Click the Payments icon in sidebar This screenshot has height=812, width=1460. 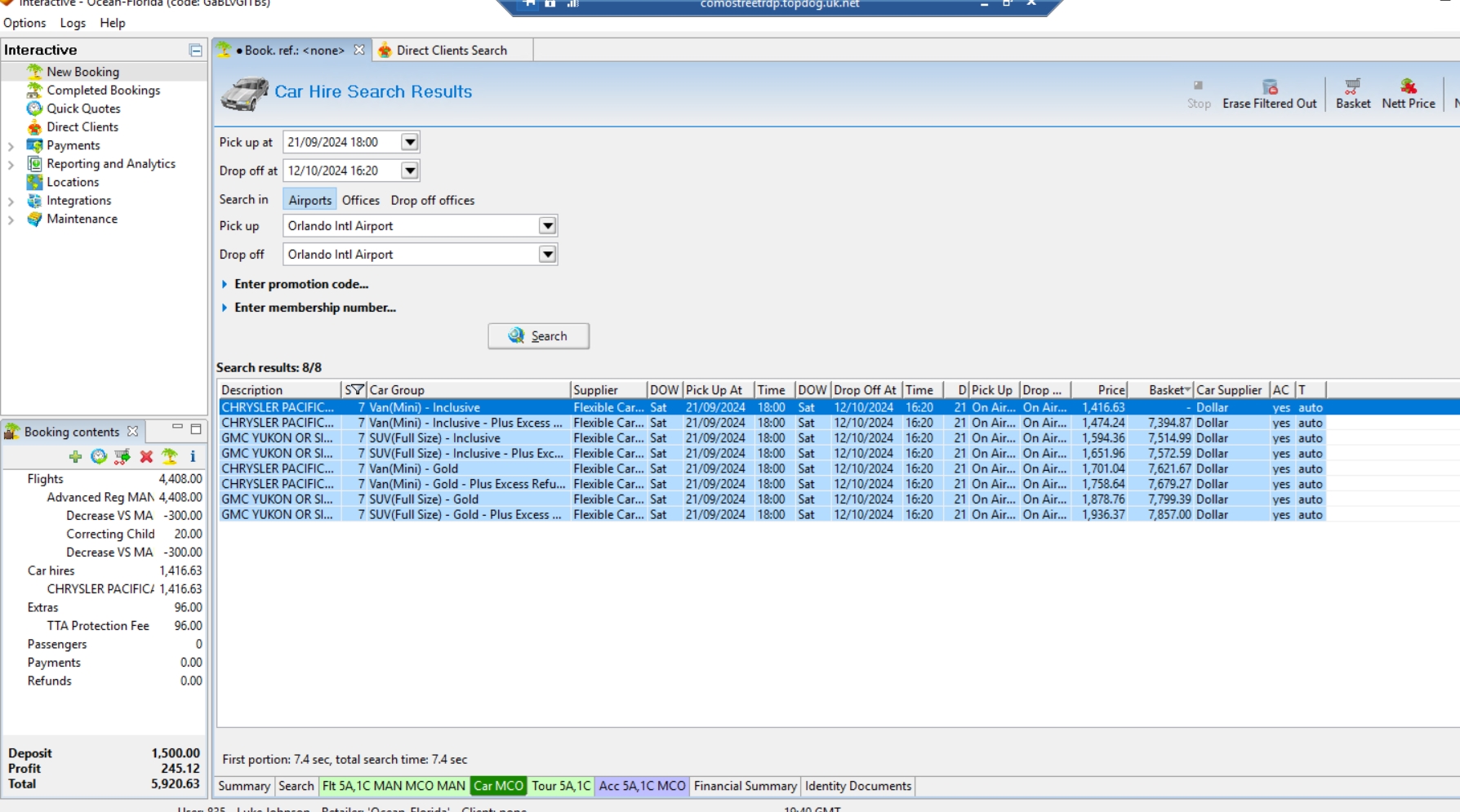pyautogui.click(x=34, y=145)
